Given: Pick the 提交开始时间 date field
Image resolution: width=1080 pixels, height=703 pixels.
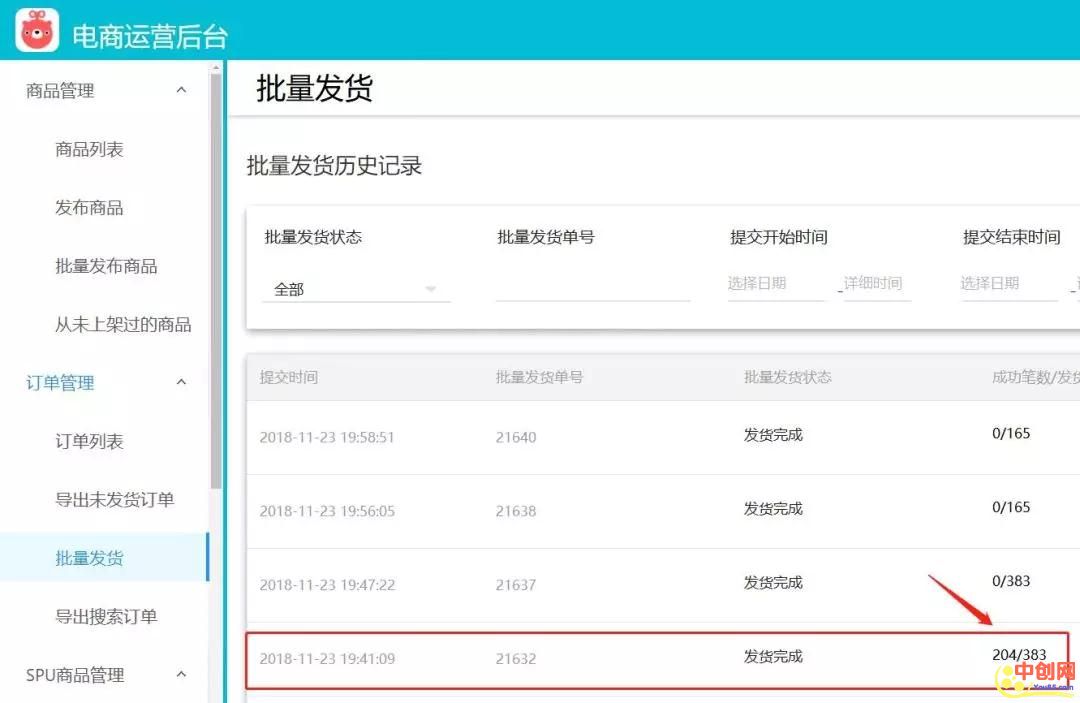Looking at the screenshot, I should coord(776,284).
